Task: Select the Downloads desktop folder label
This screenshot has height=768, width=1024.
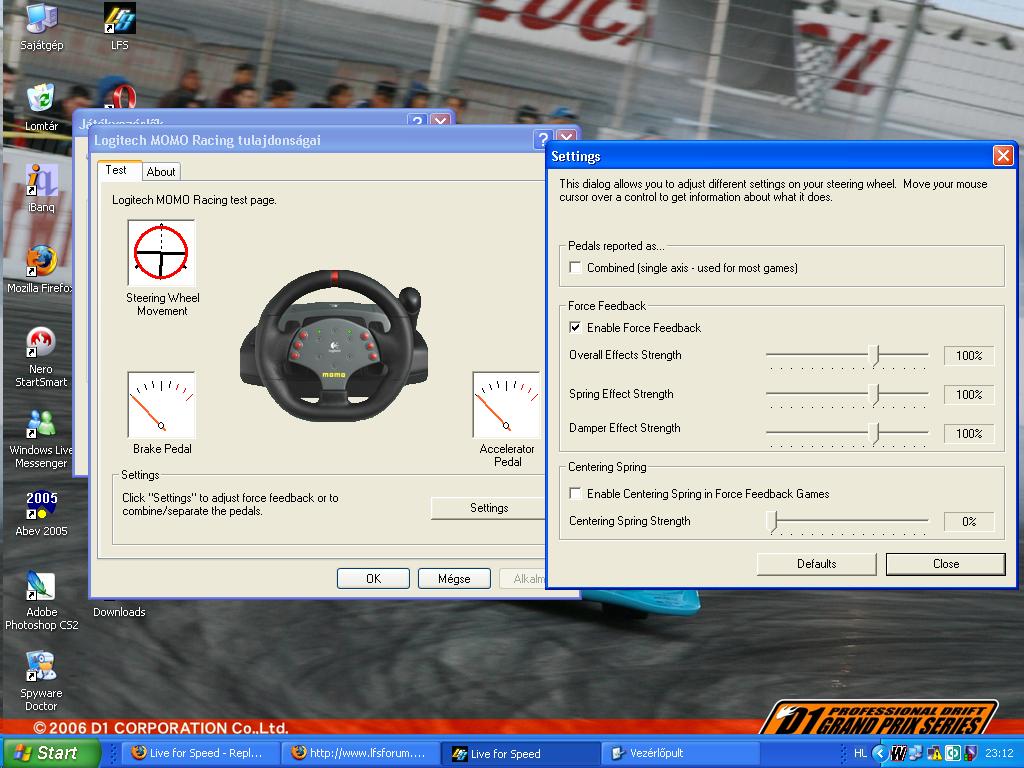Action: pos(119,612)
